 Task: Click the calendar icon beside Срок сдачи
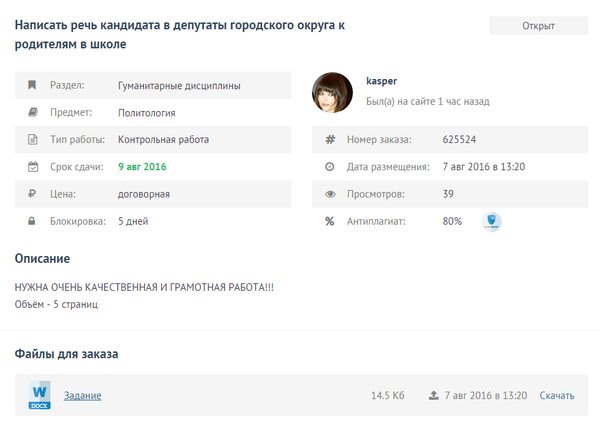click(x=32, y=167)
